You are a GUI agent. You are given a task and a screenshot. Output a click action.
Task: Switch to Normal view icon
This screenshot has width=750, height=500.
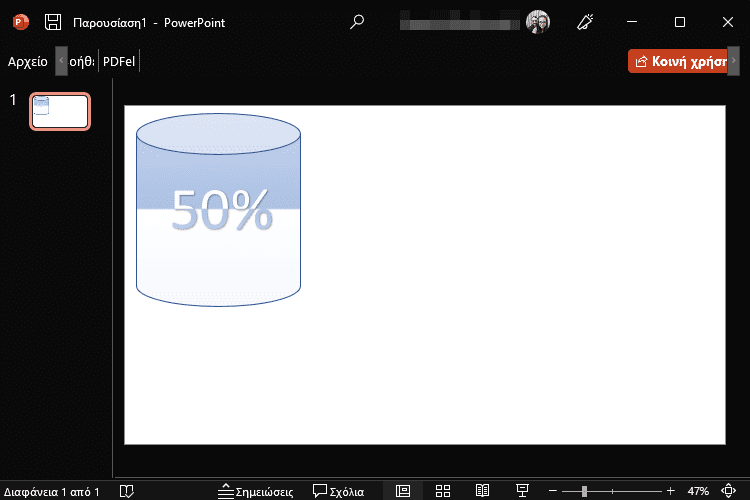[403, 491]
